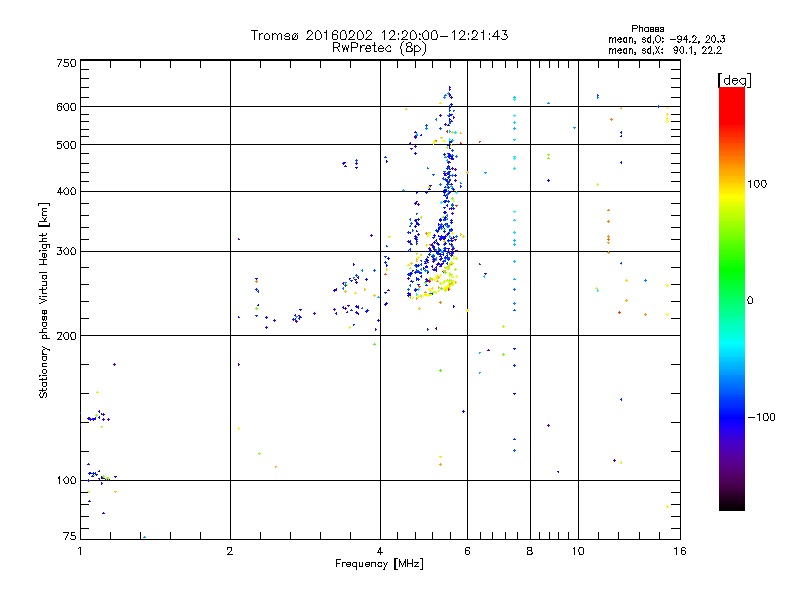This screenshot has height=600, width=800.
Task: Click the yellow band of the colorbar near 100
Action: 732,194
